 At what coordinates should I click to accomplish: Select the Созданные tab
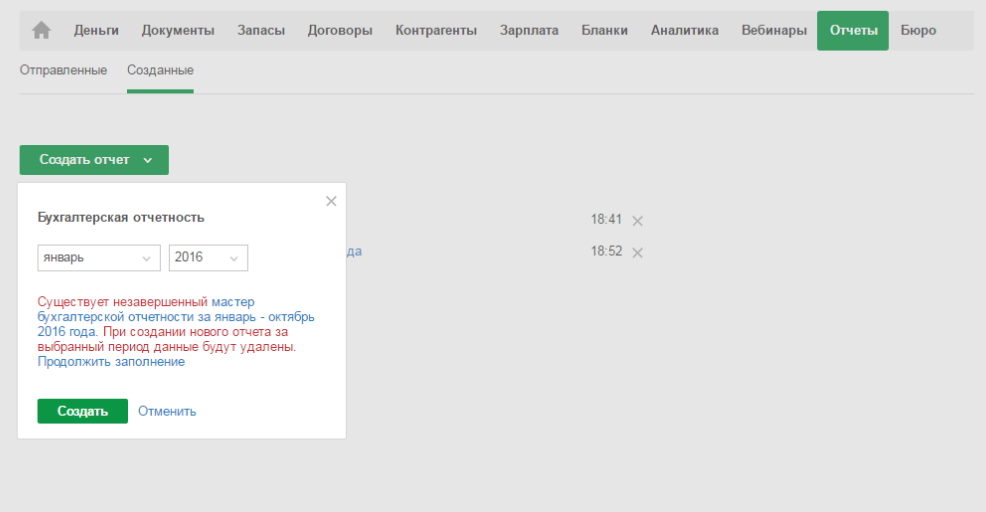(x=160, y=70)
